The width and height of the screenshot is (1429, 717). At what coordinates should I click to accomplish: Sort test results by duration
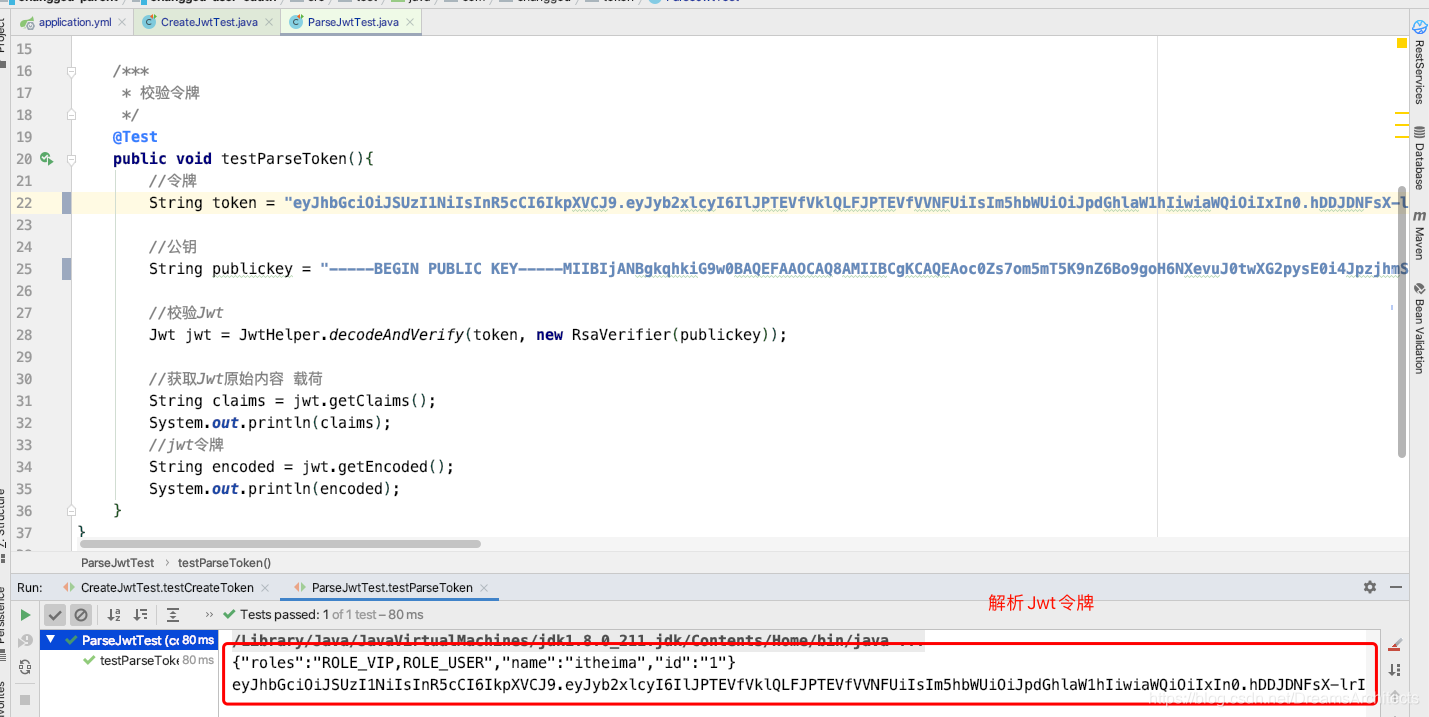coord(141,615)
